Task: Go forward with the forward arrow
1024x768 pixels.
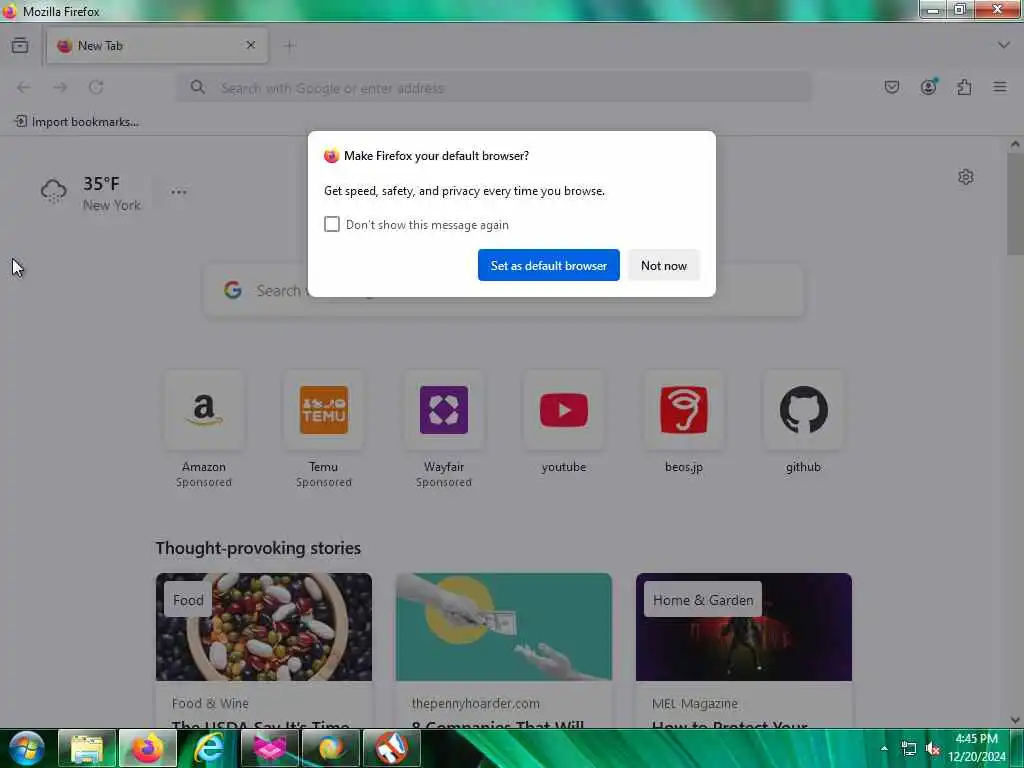Action: point(60,88)
